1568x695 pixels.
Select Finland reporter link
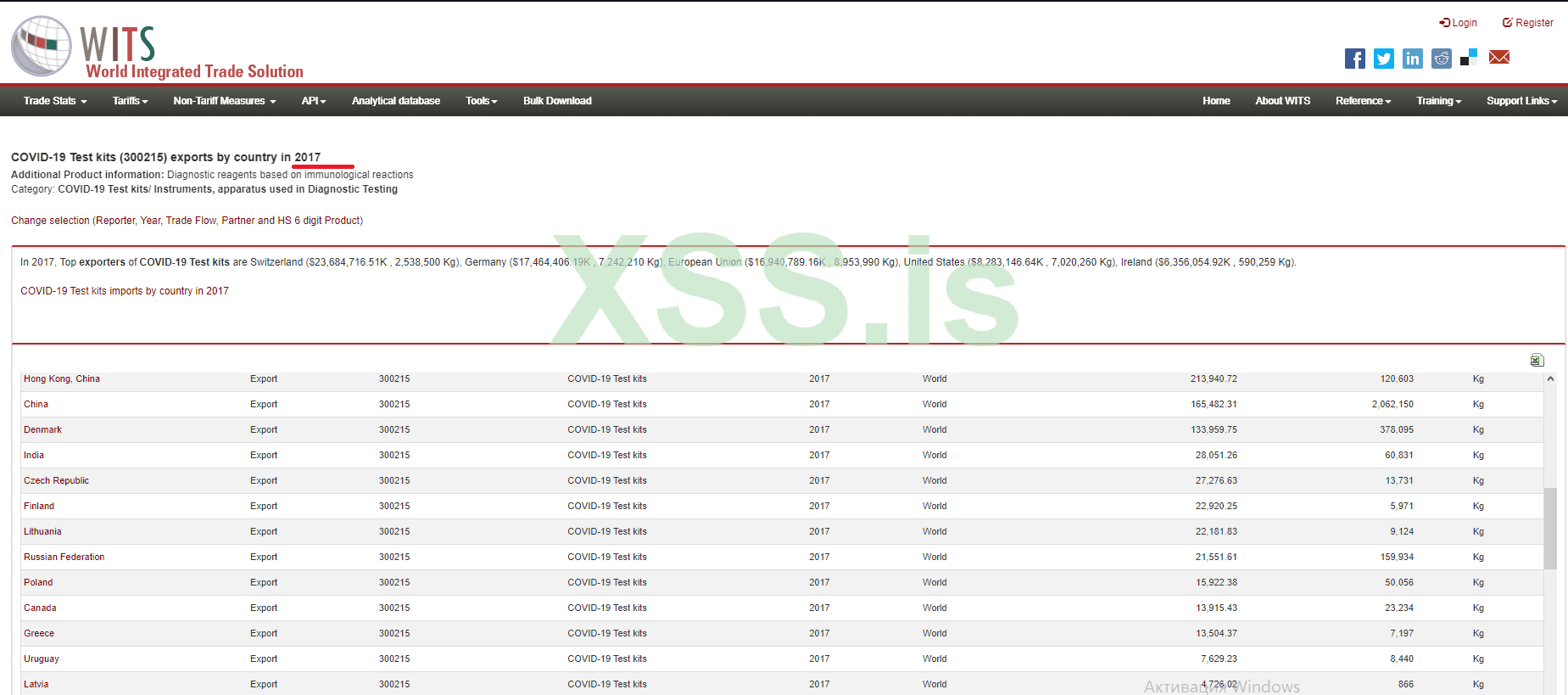click(39, 507)
